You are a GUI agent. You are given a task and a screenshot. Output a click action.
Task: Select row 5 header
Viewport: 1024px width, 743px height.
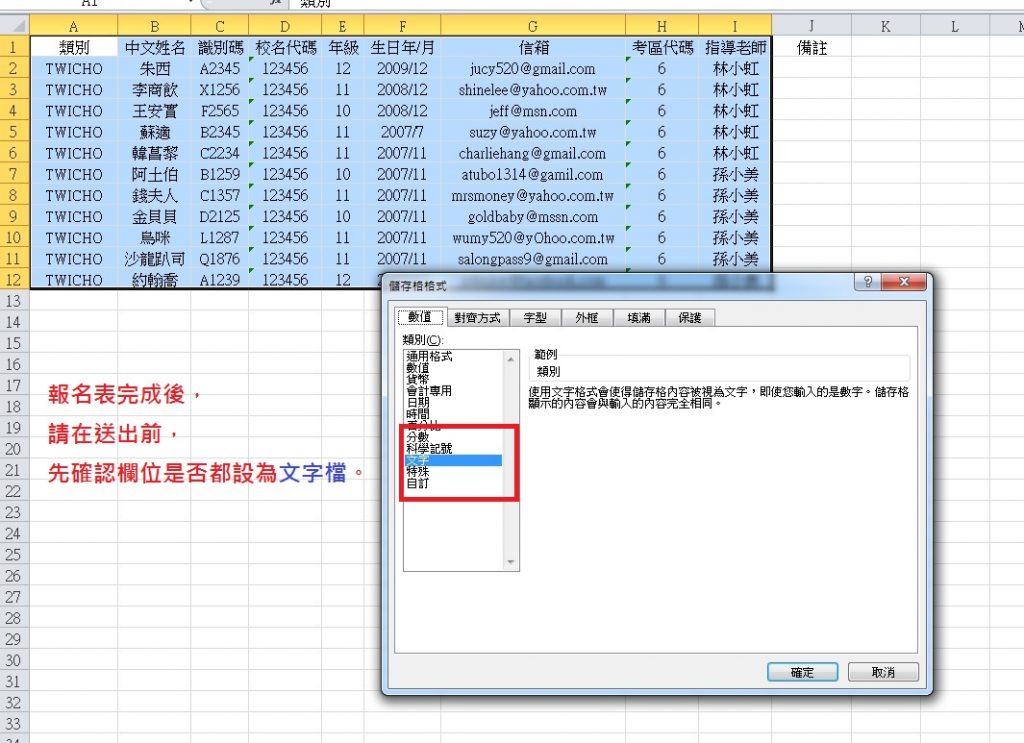tap(14, 132)
